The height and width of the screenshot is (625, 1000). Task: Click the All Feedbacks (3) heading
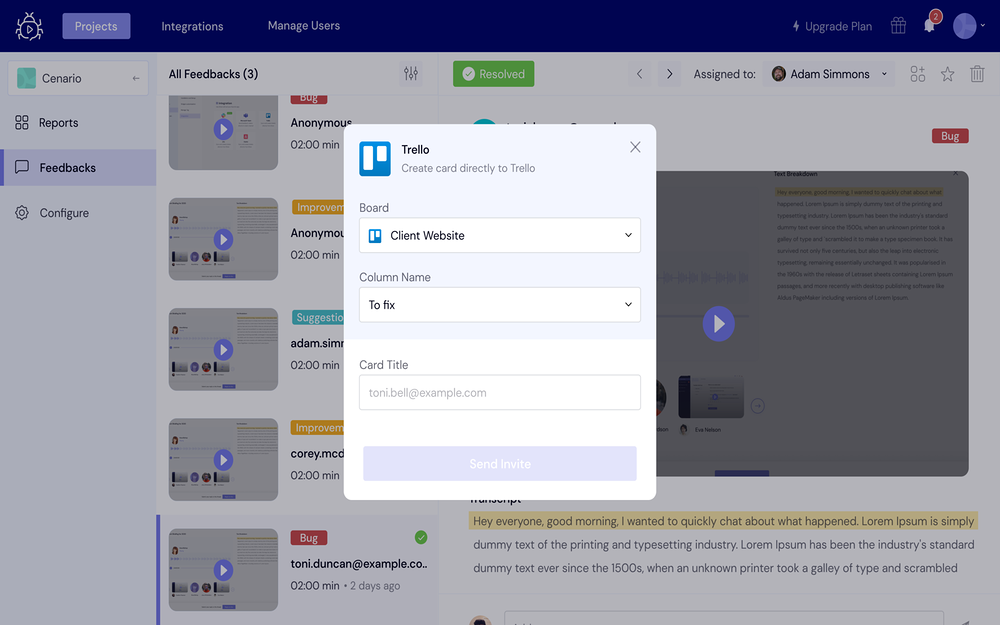click(x=213, y=74)
